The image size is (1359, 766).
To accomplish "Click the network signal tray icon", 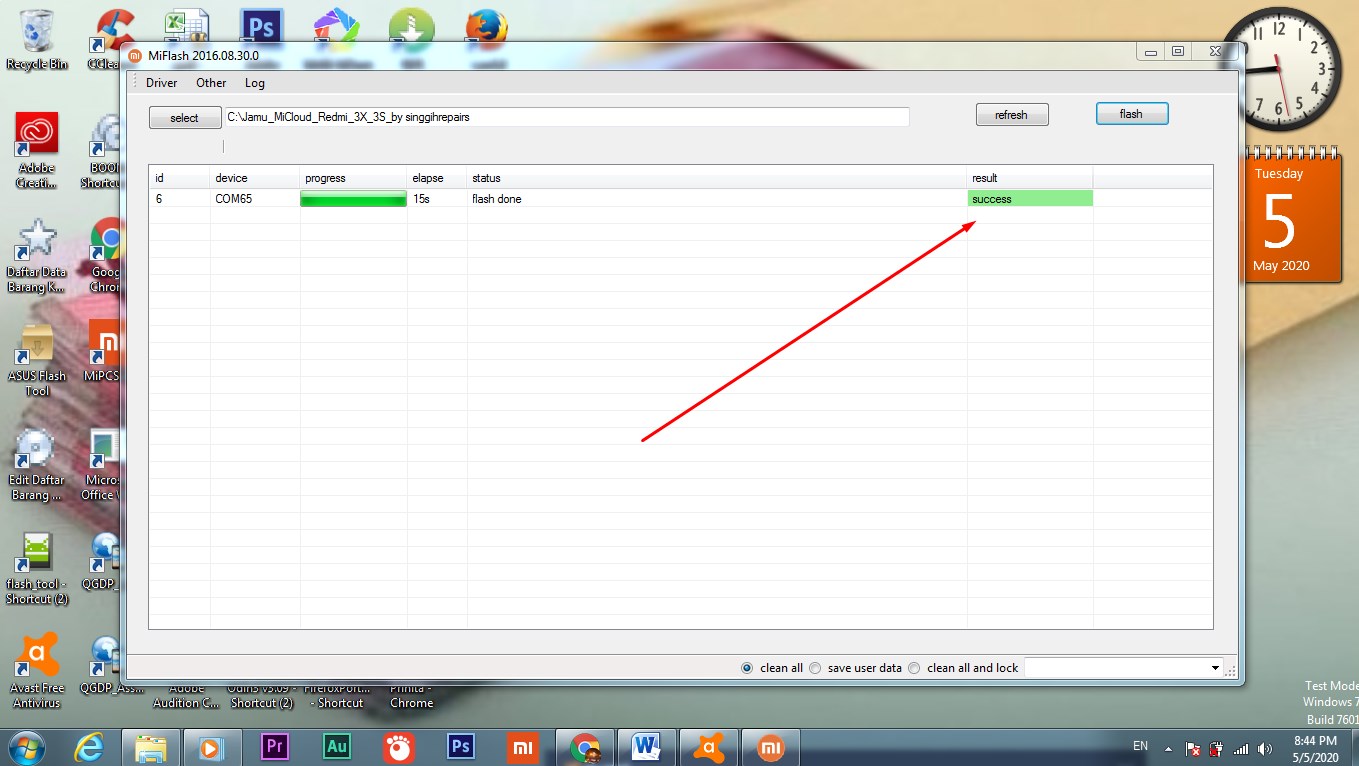I will tap(1241, 748).
